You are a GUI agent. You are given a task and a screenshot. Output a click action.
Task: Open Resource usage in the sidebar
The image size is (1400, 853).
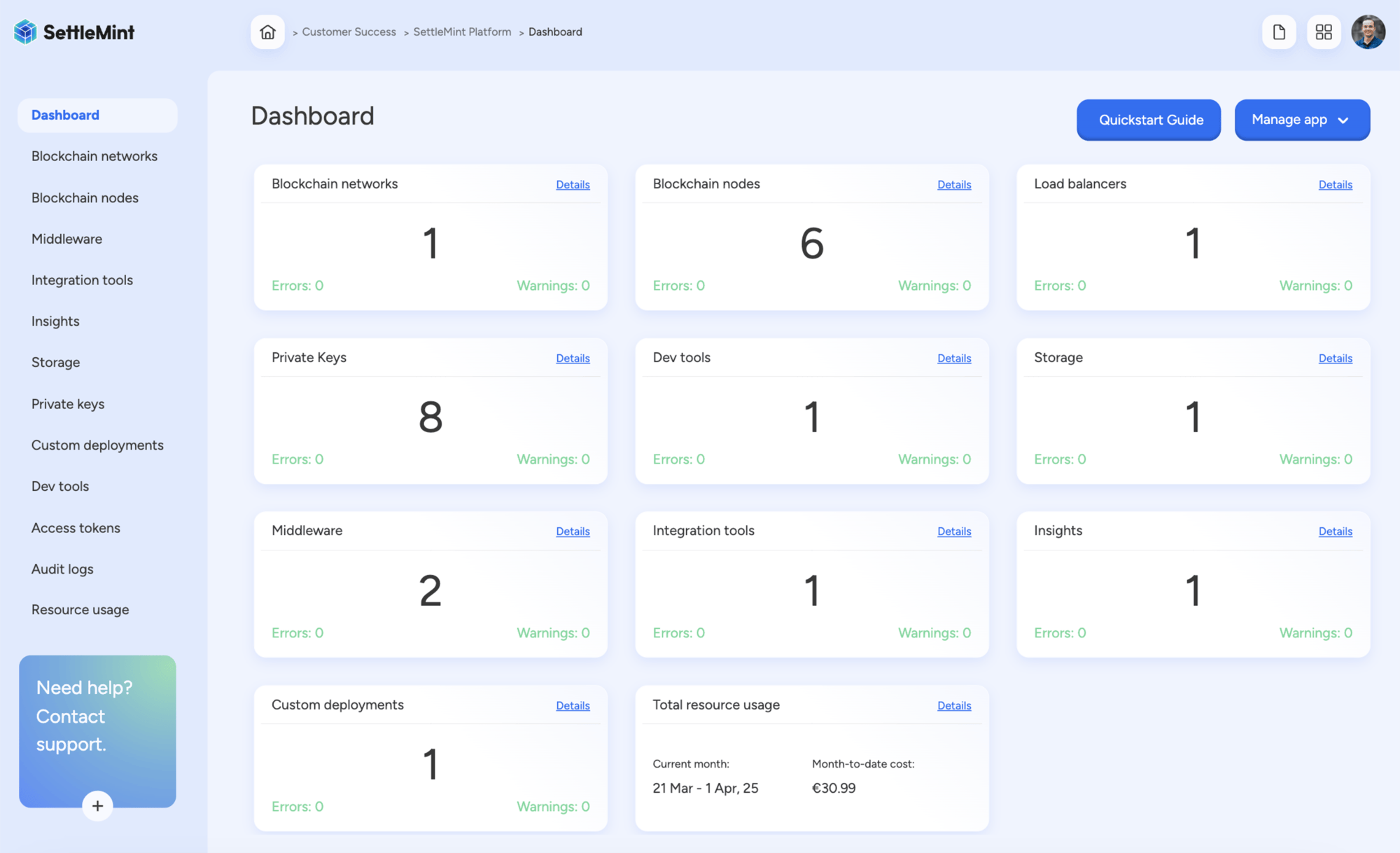pyautogui.click(x=80, y=609)
